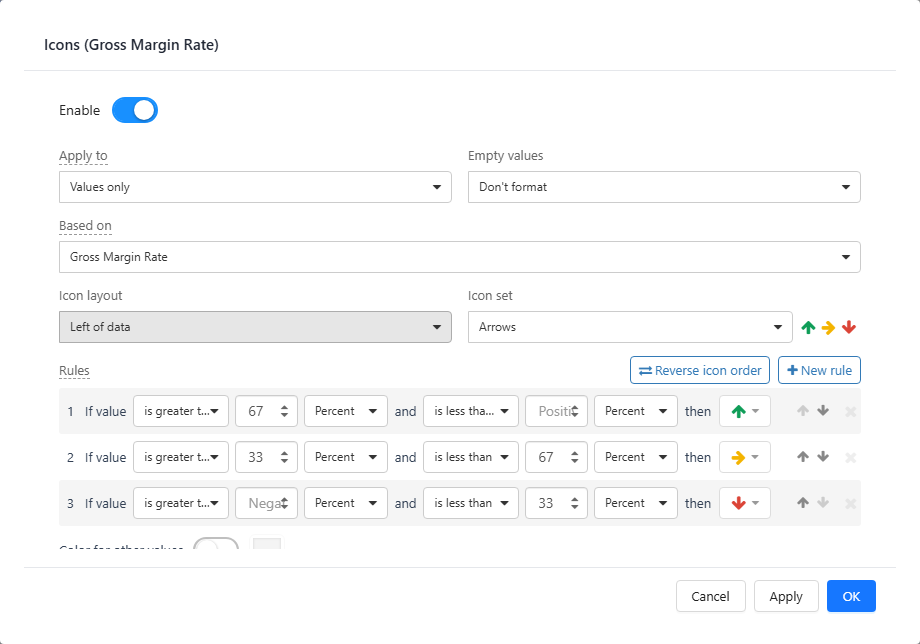Open rule 3 first Percent unit dropdown
The height and width of the screenshot is (644, 920).
click(x=346, y=503)
